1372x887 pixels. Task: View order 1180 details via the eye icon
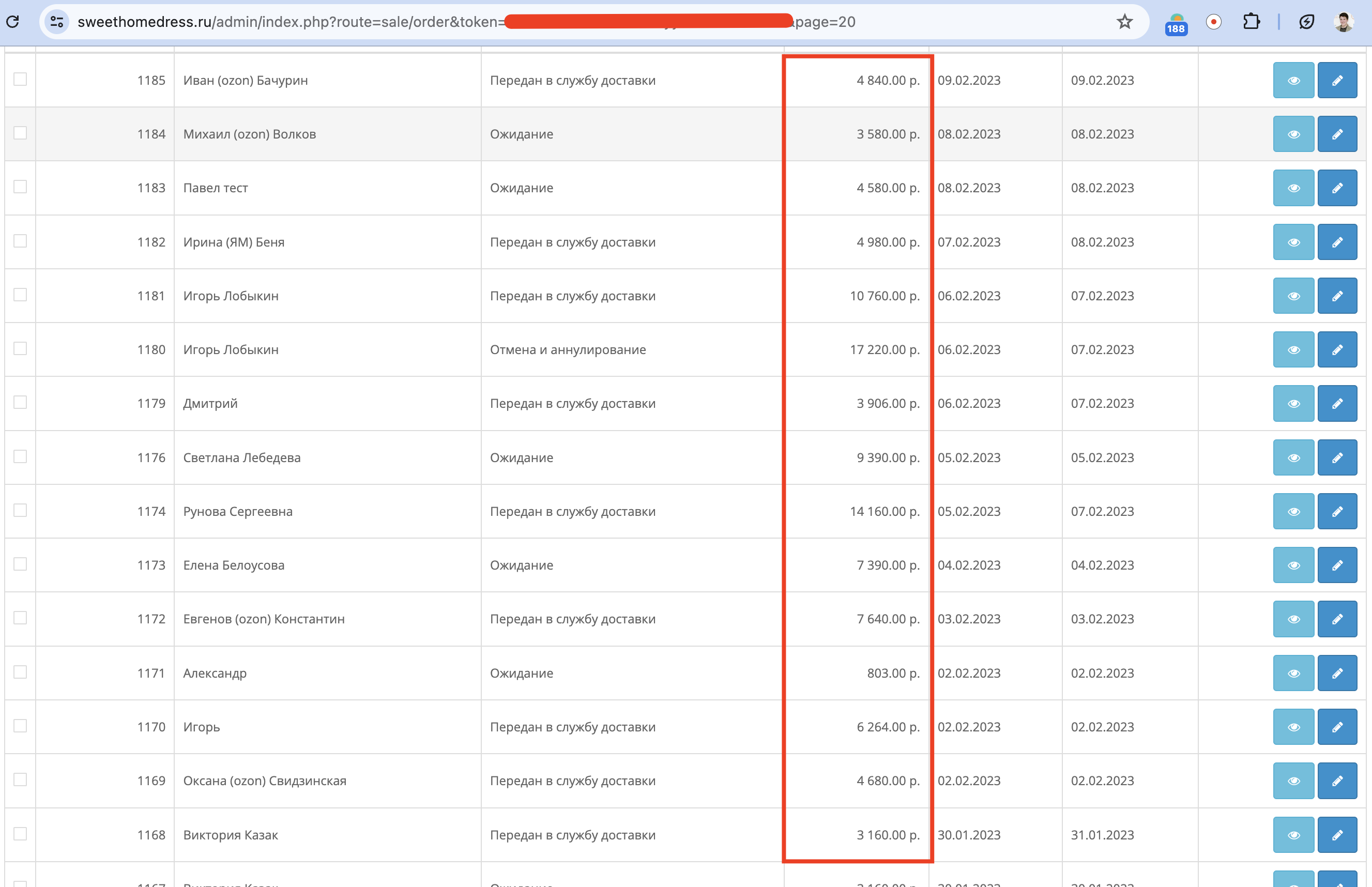[1293, 349]
